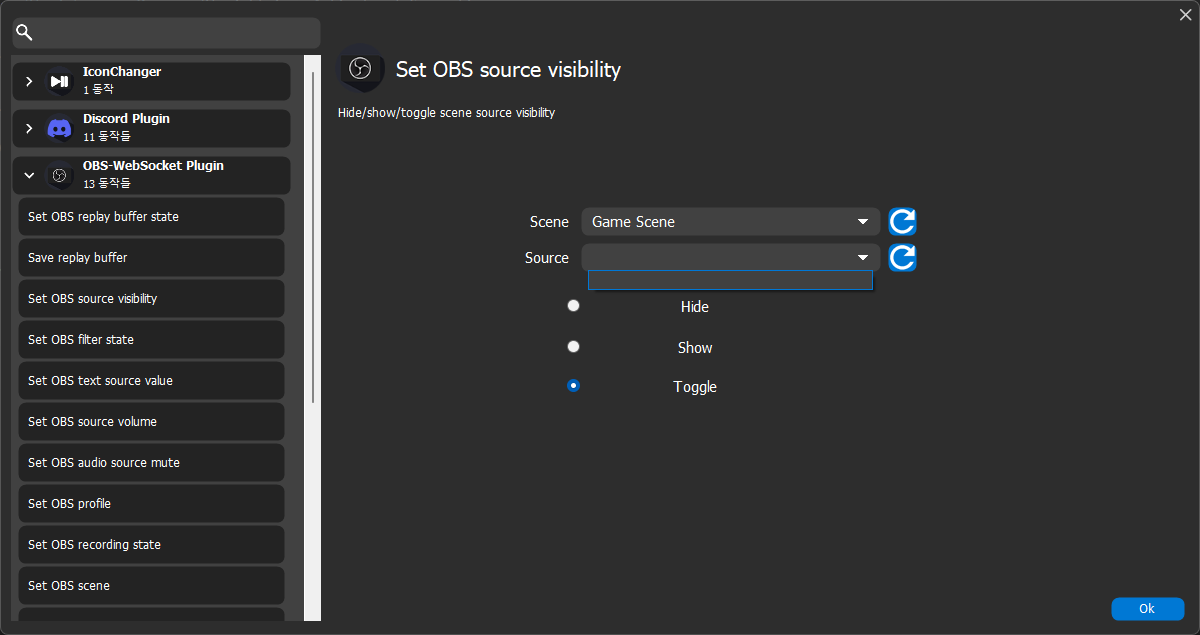Select the Set OBS text source value action

click(x=150, y=380)
